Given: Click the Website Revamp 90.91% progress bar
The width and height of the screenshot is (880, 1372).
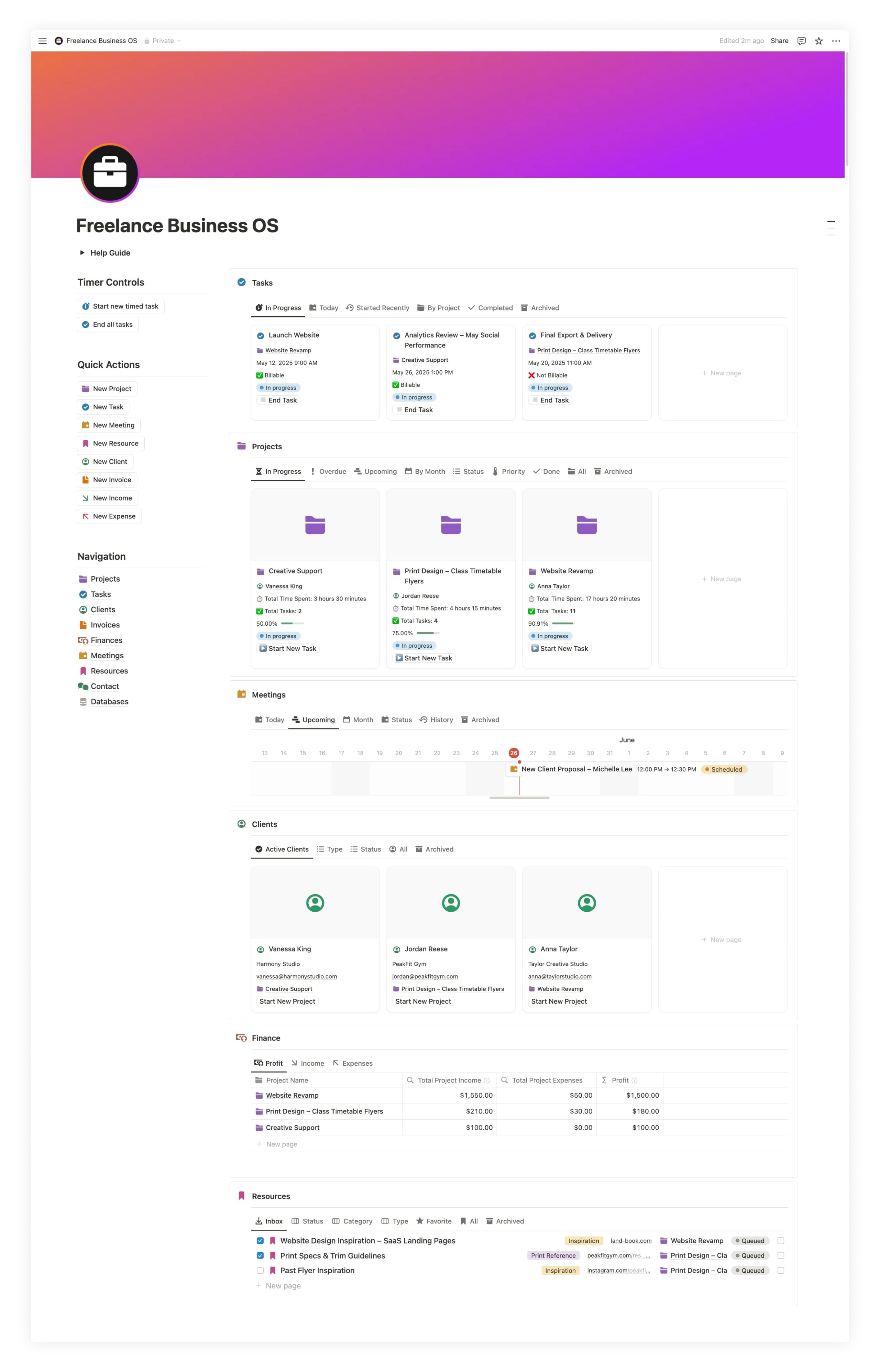Looking at the screenshot, I should (563, 623).
